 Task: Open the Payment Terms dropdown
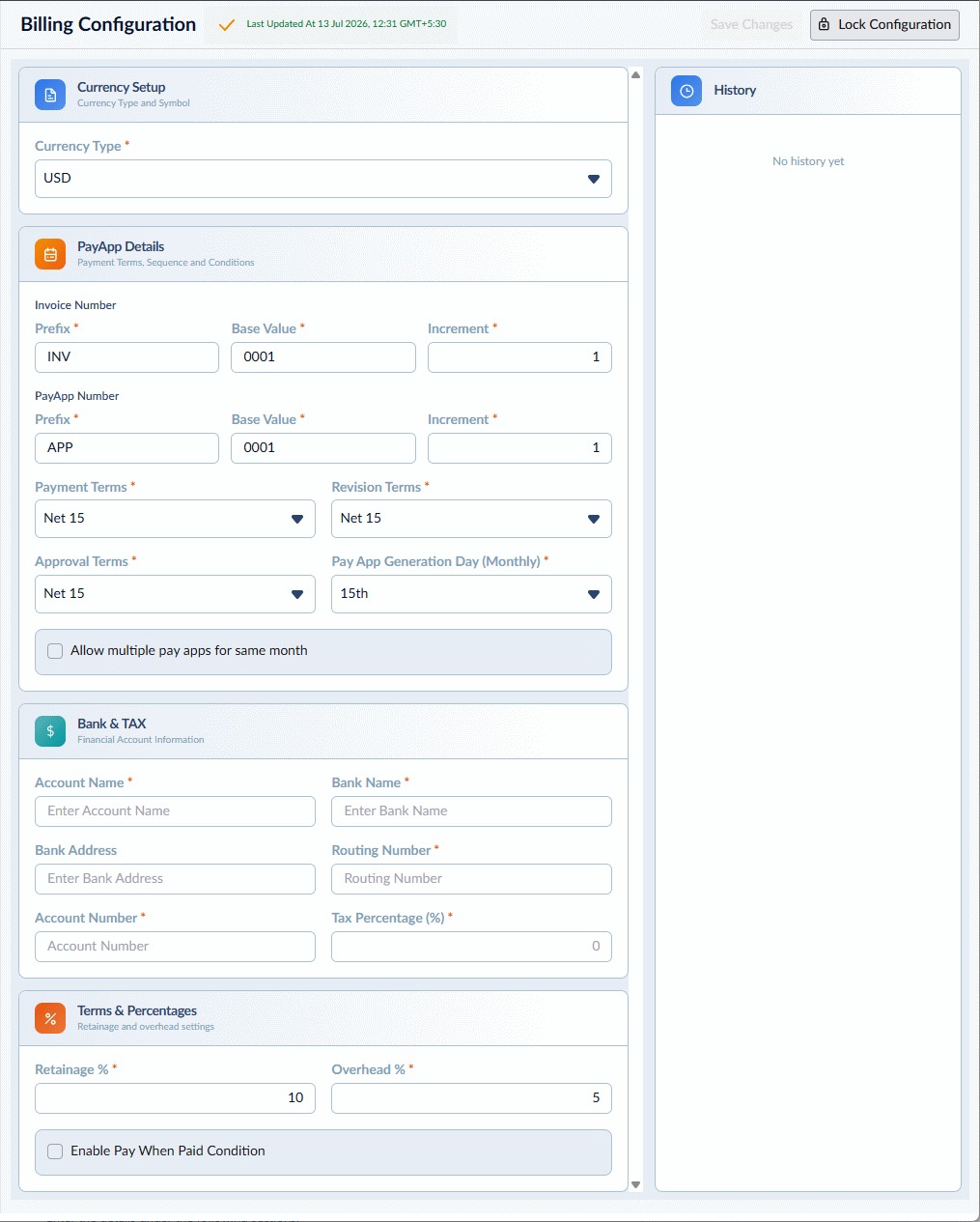coord(175,519)
